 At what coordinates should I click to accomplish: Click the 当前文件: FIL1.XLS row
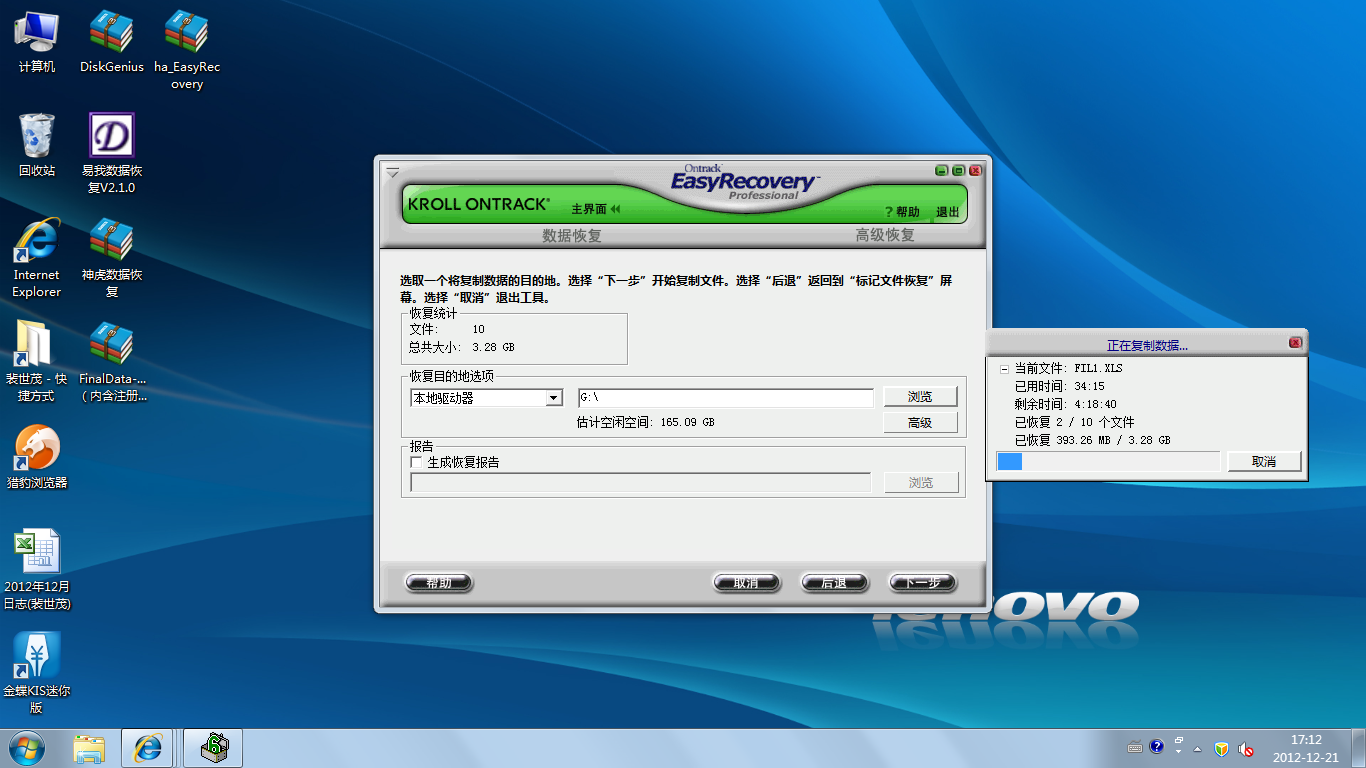pos(1068,368)
